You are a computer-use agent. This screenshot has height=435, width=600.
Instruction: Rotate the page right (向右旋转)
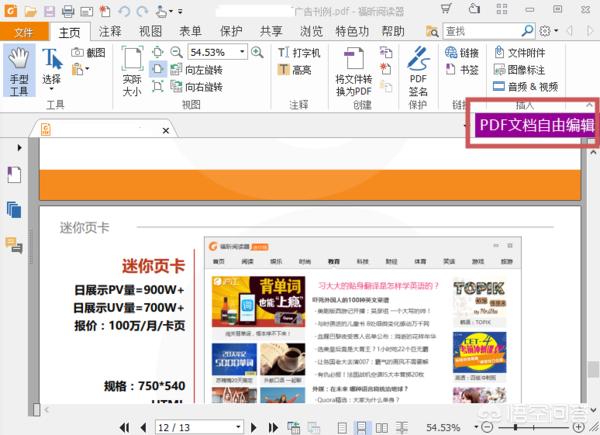197,87
